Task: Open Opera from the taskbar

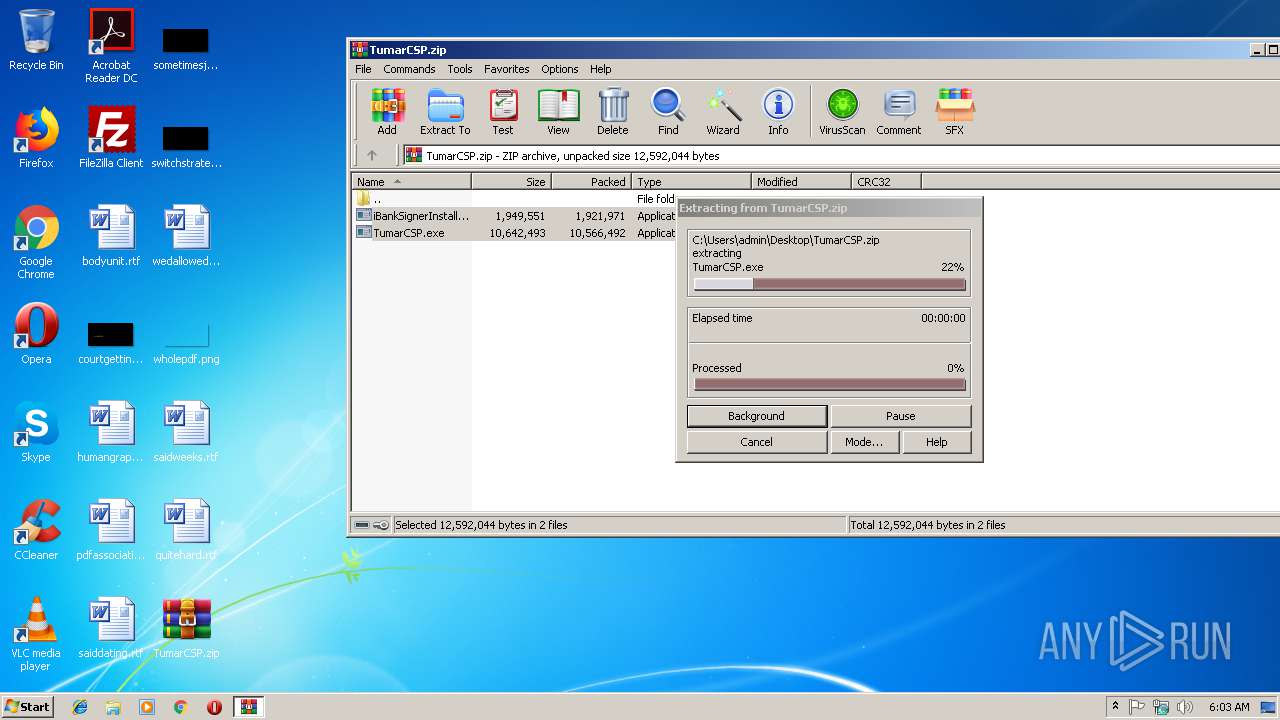Action: (214, 707)
